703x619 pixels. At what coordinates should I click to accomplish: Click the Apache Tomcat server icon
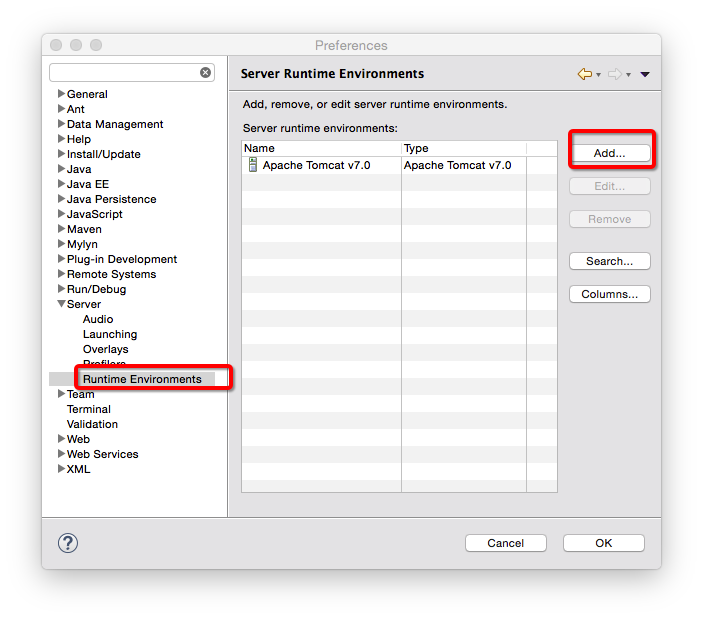click(x=253, y=165)
